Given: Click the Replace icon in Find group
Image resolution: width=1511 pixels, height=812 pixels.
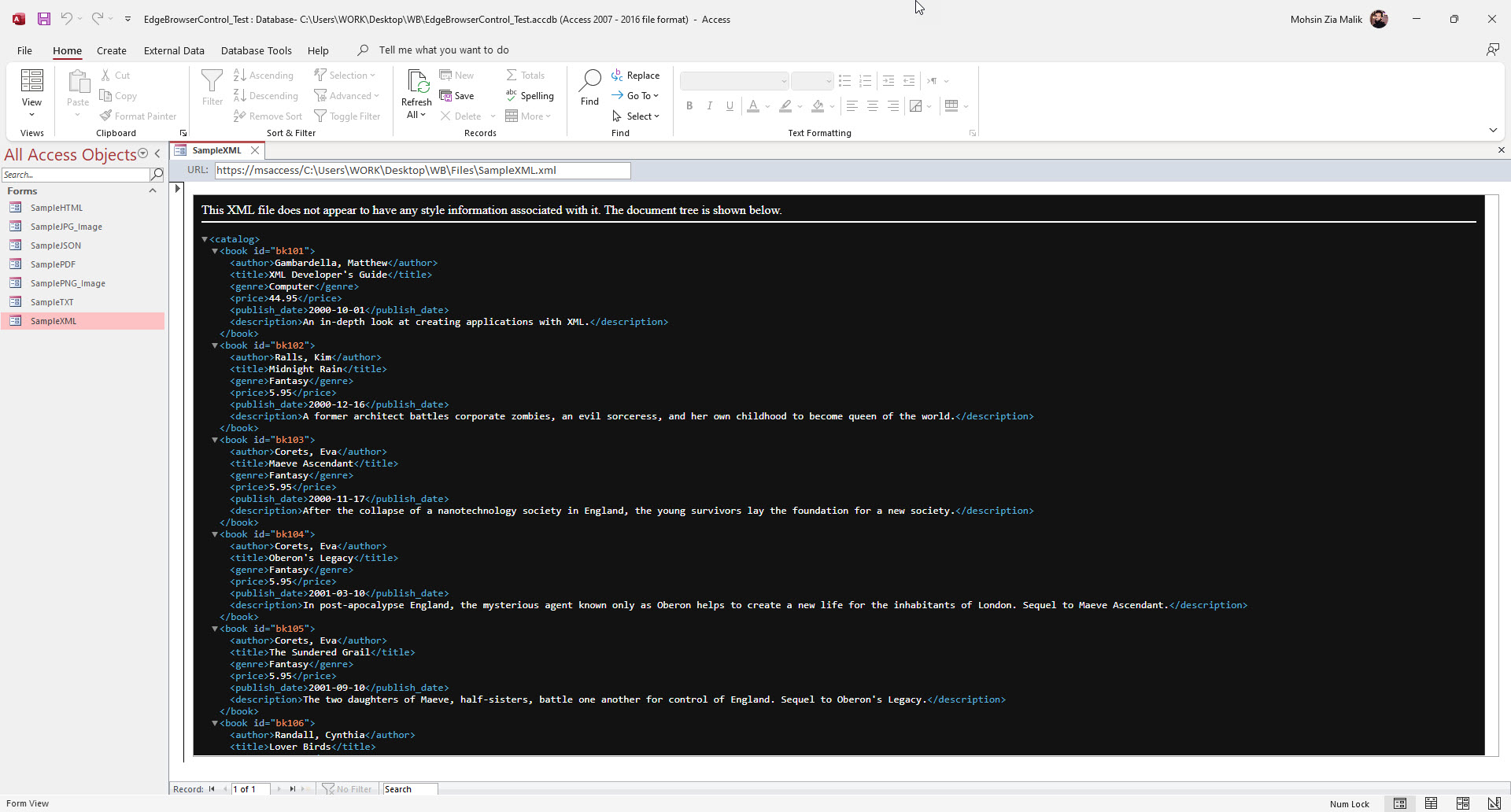Looking at the screenshot, I should tap(618, 76).
